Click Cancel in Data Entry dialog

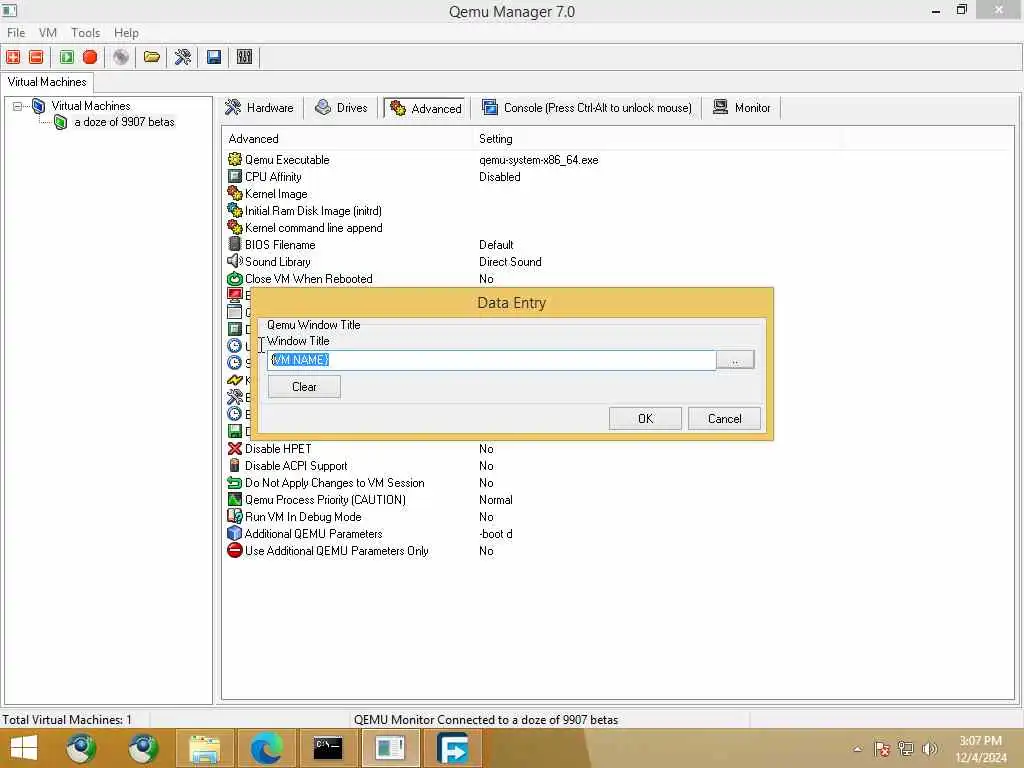point(724,419)
